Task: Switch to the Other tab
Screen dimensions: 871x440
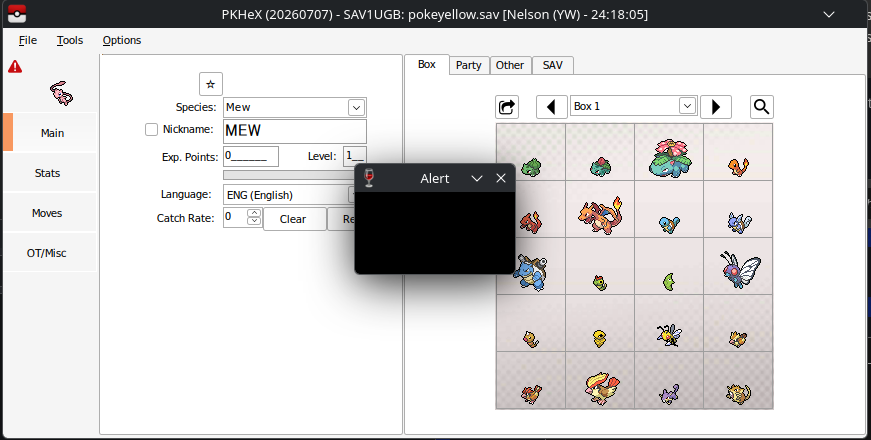Action: [x=510, y=65]
